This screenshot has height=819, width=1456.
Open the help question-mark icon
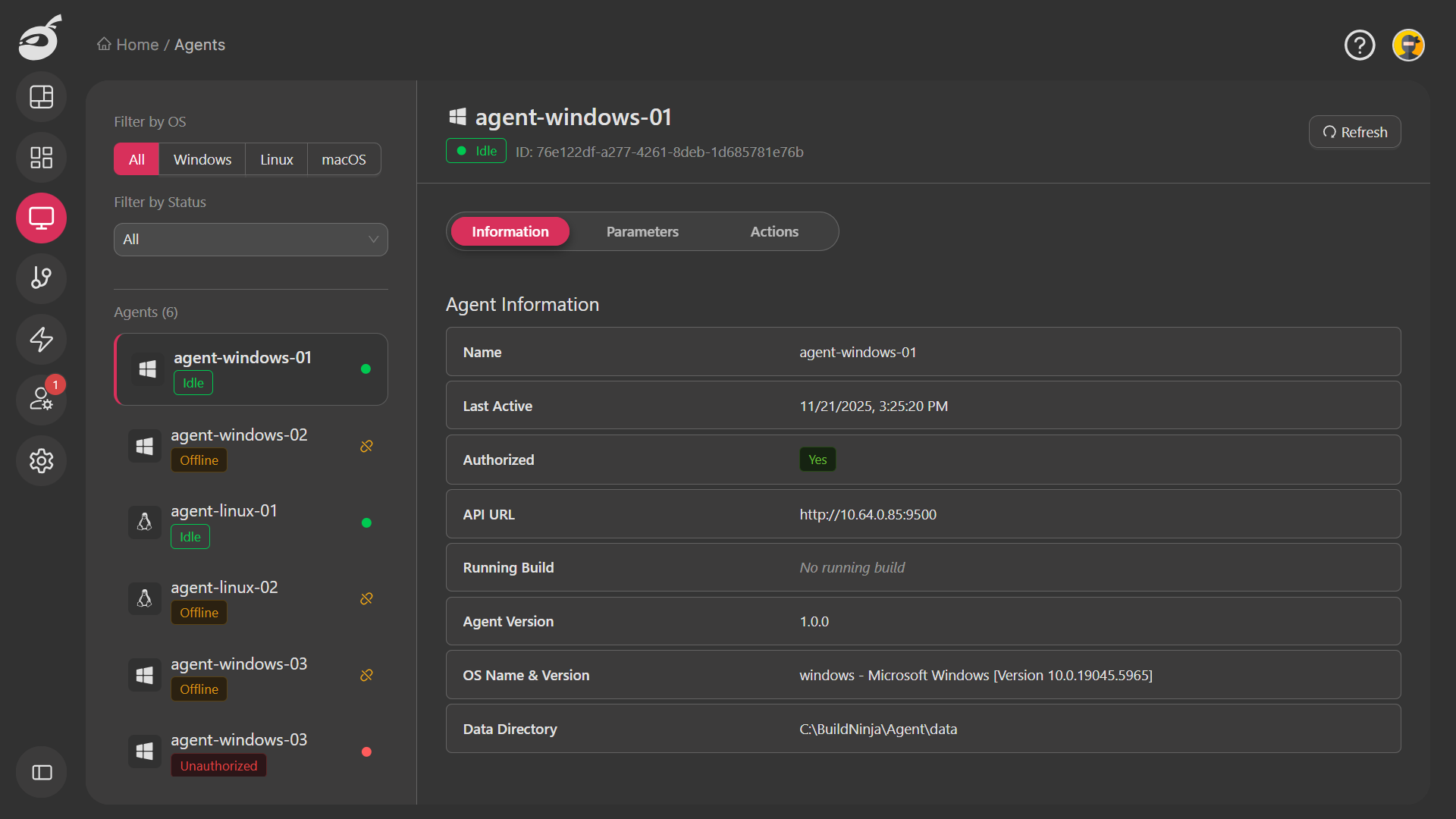1360,45
